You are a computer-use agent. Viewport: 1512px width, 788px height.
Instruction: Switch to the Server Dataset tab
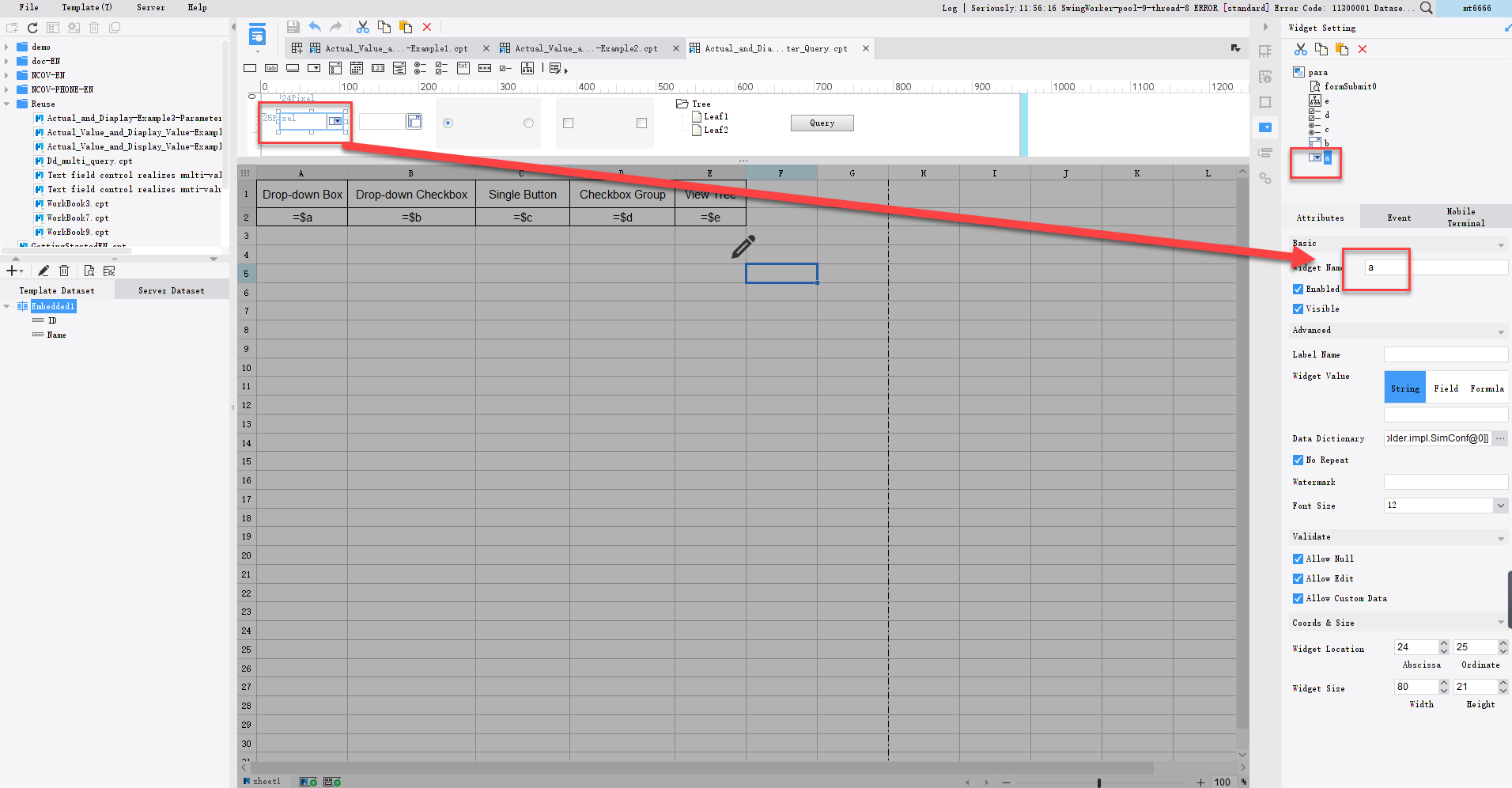(172, 291)
